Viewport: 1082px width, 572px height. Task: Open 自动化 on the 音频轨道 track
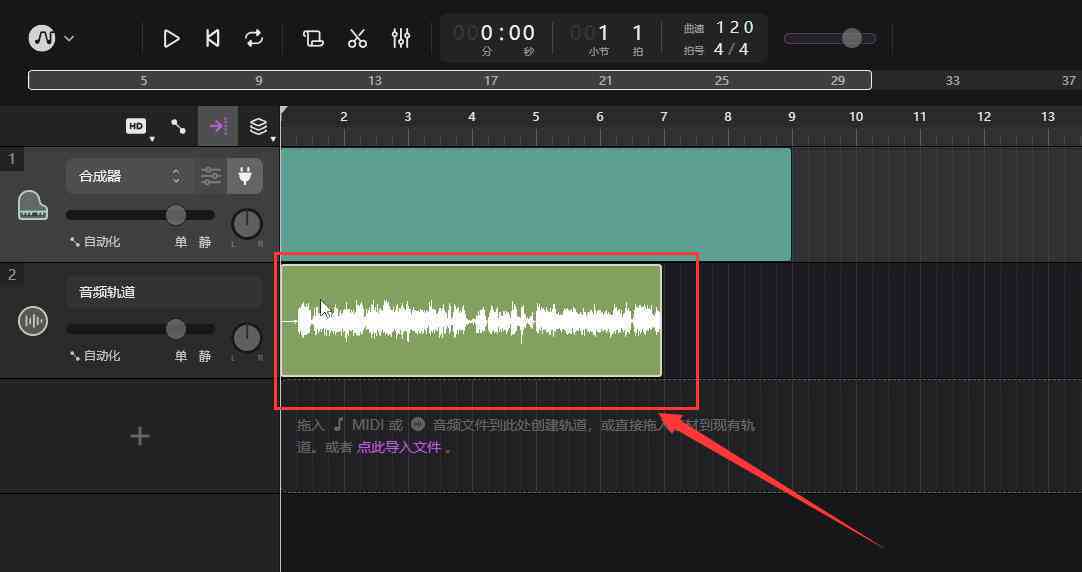[x=95, y=356]
